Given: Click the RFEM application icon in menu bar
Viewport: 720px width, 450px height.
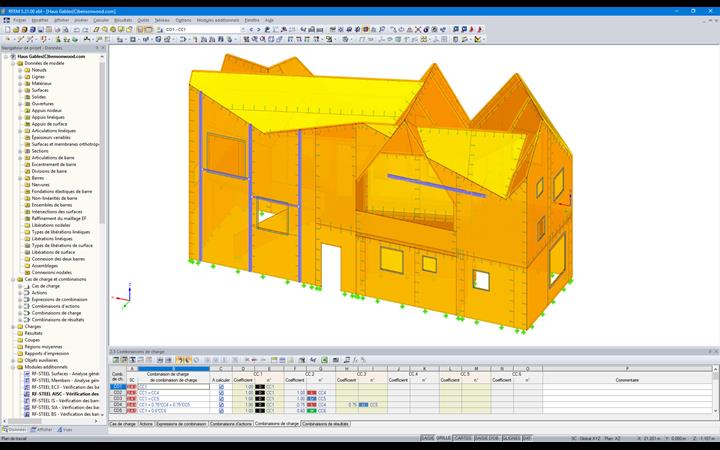Looking at the screenshot, I should coord(6,20).
